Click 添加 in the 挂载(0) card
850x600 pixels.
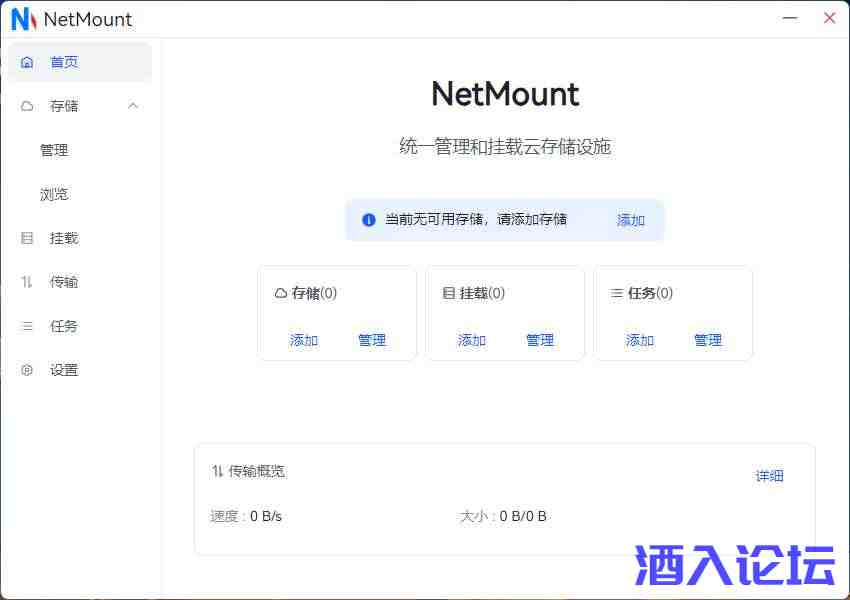pyautogui.click(x=472, y=340)
